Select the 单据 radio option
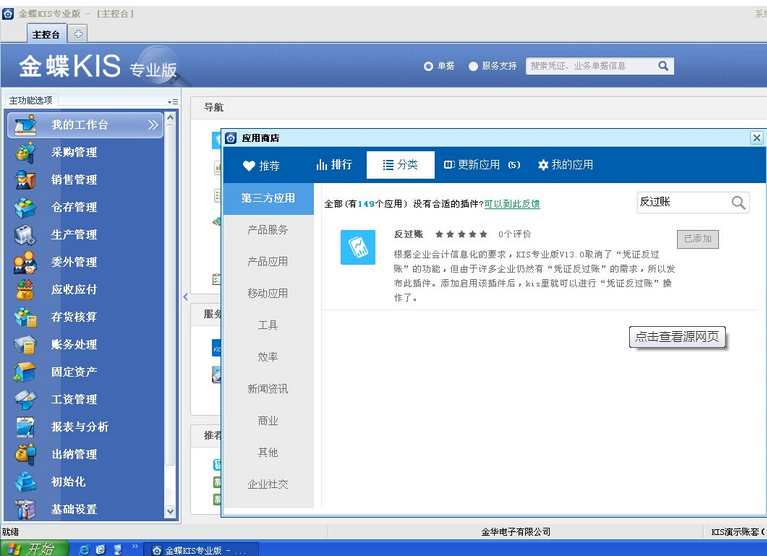The image size is (767, 556). (x=428, y=66)
